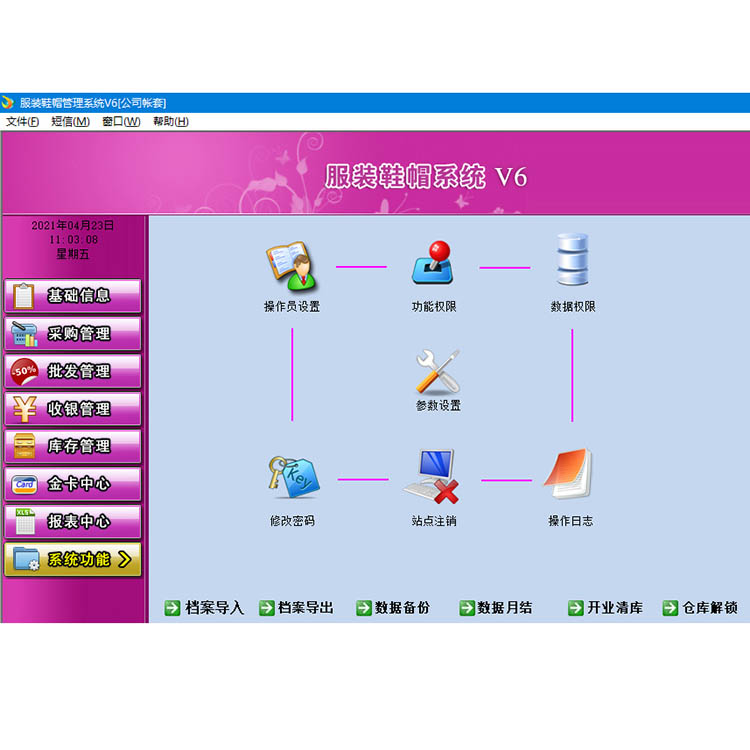The width and height of the screenshot is (750, 750).
Task: Click the app logo in the title bar
Action: pos(8,102)
